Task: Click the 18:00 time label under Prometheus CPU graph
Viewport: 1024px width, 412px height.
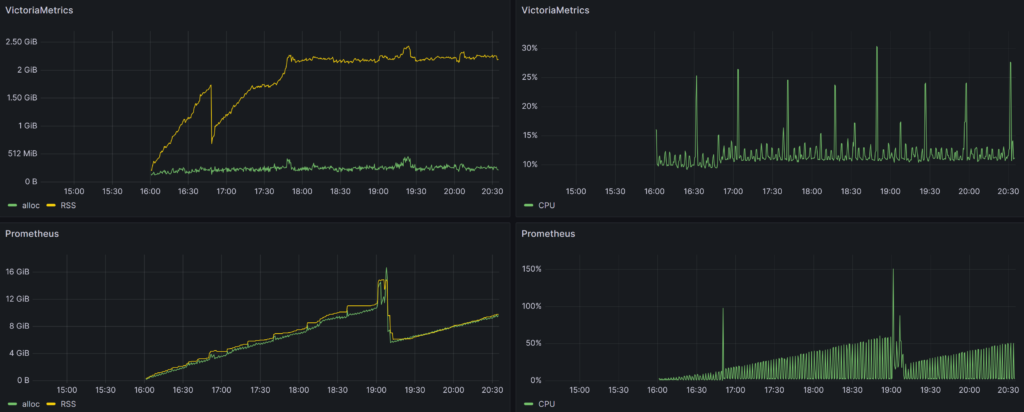Action: pyautogui.click(x=813, y=390)
